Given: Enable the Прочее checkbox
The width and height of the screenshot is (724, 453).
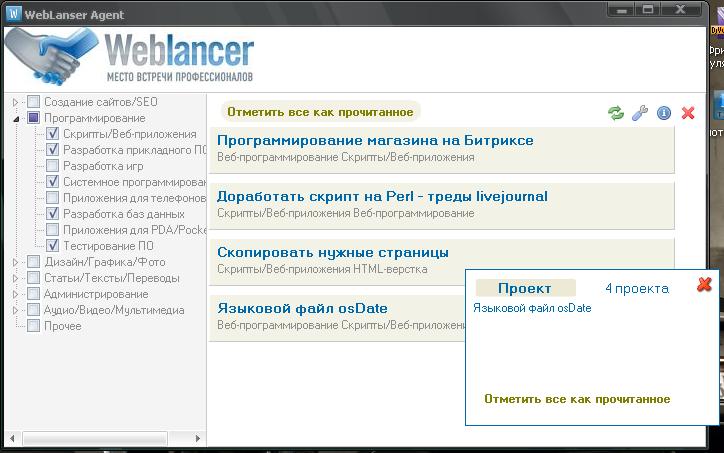Looking at the screenshot, I should (33, 326).
